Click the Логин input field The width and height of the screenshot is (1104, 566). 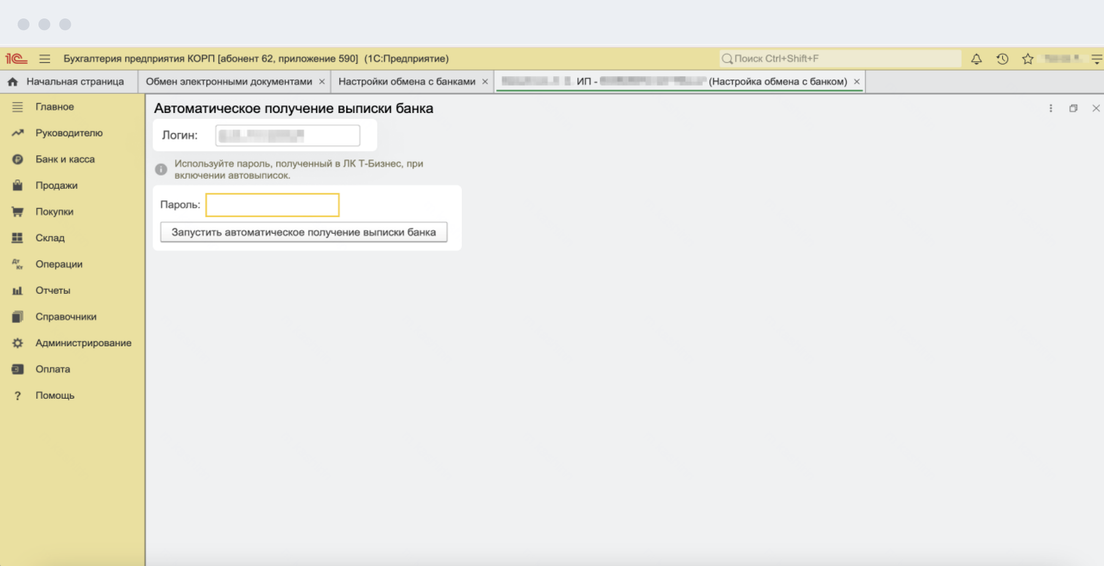point(287,135)
